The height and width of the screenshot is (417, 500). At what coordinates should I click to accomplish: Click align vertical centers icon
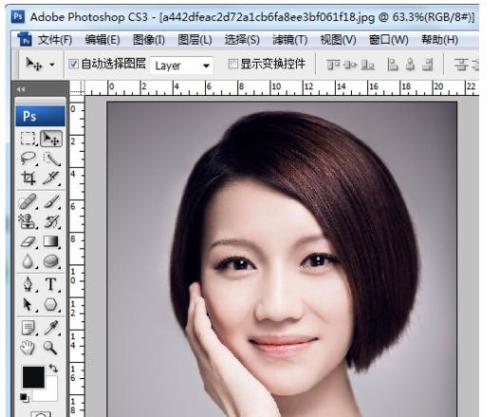coord(350,65)
